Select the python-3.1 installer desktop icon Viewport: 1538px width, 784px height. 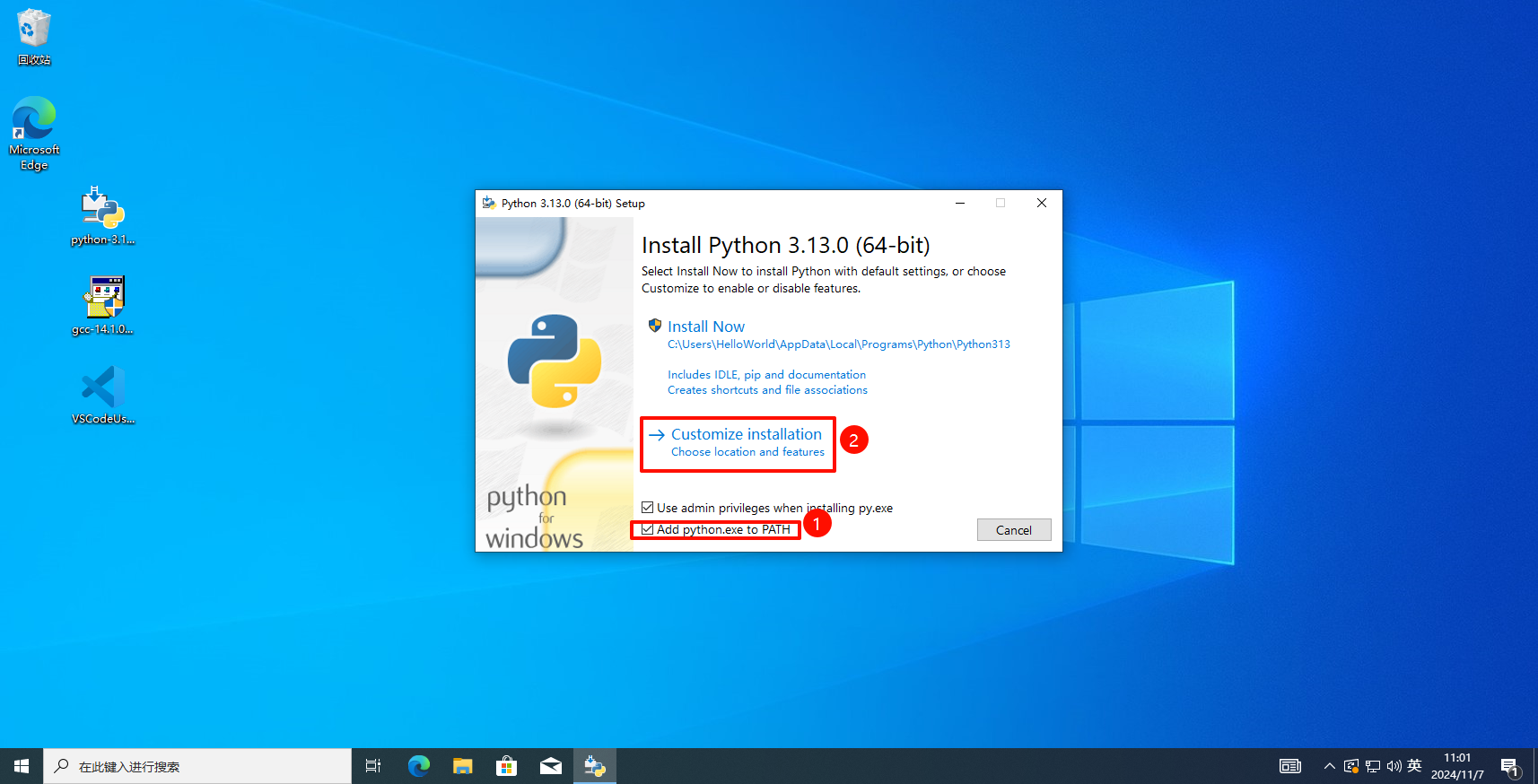pos(103,215)
